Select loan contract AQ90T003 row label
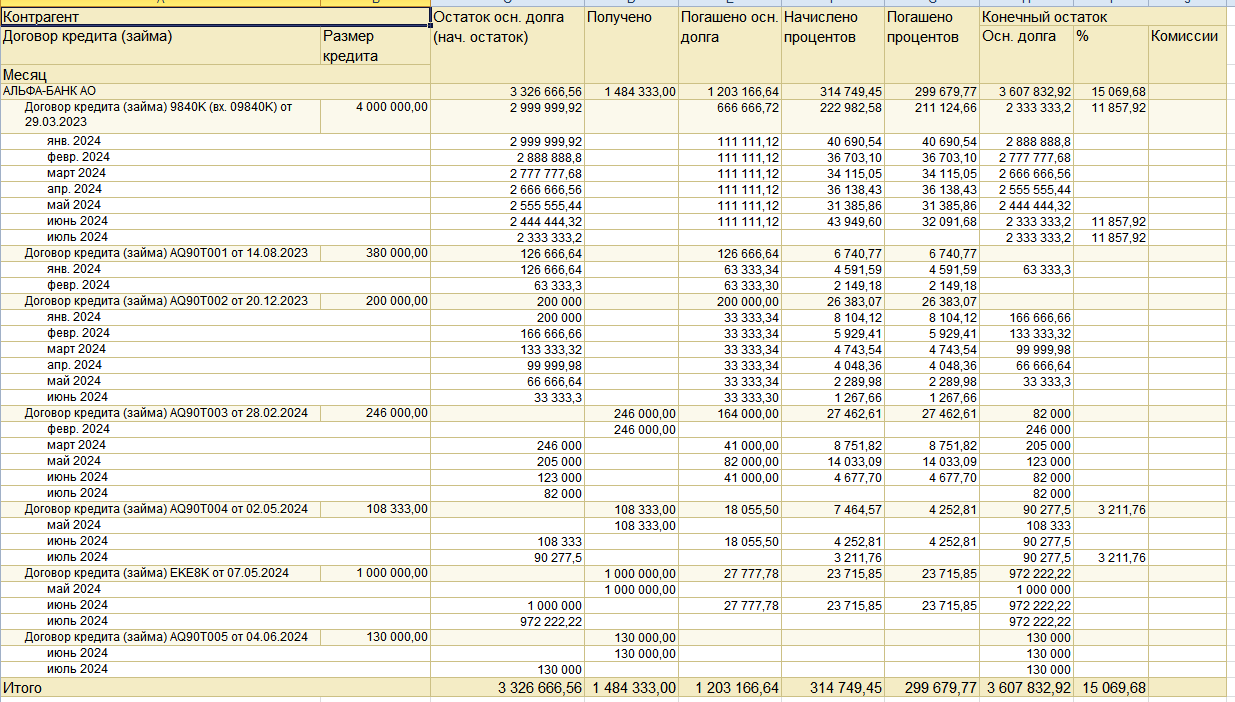Screen dimensions: 1235x702 click(x=166, y=413)
